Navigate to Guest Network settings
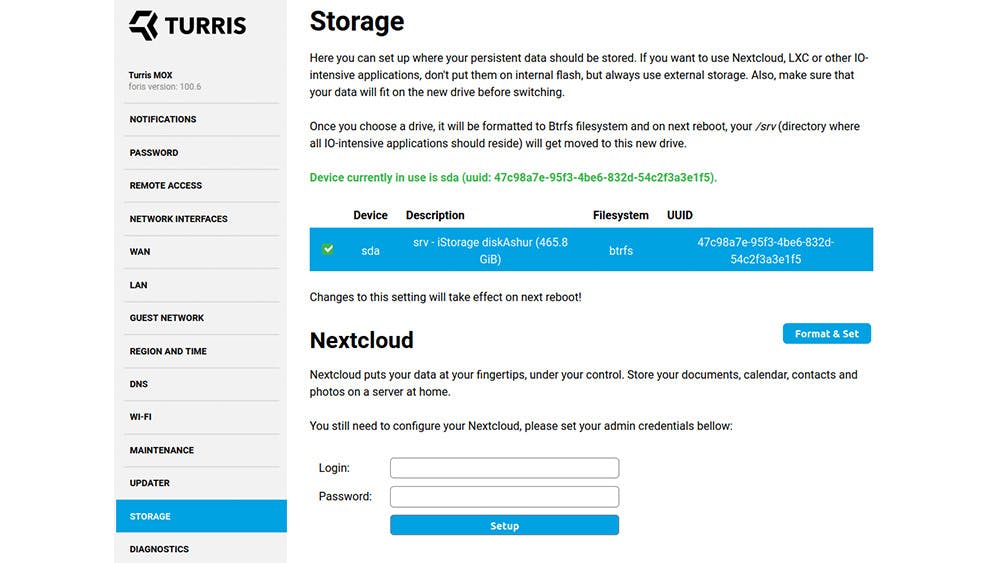The height and width of the screenshot is (563, 1000). click(166, 318)
